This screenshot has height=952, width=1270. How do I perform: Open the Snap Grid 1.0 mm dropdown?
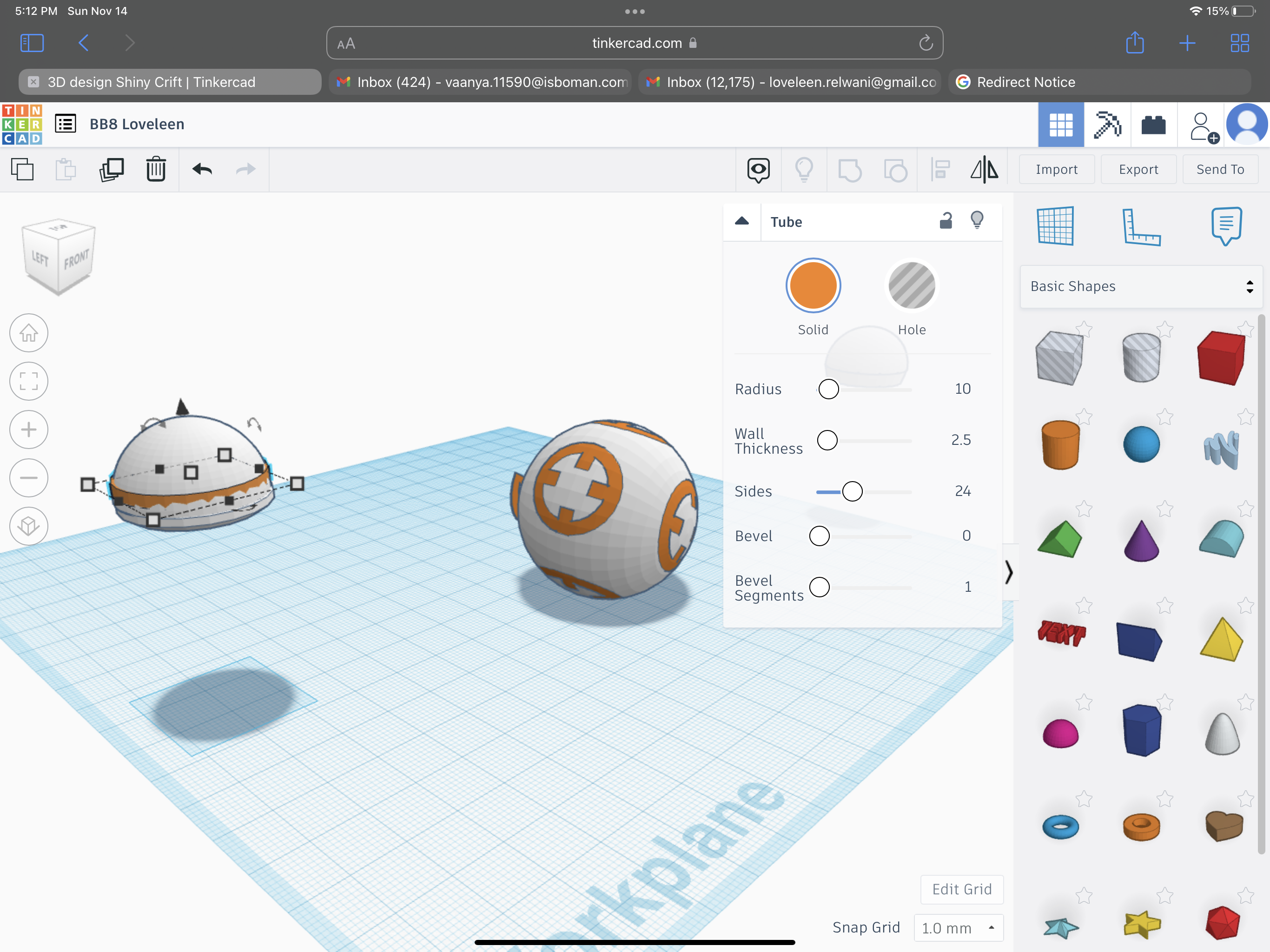coord(958,928)
